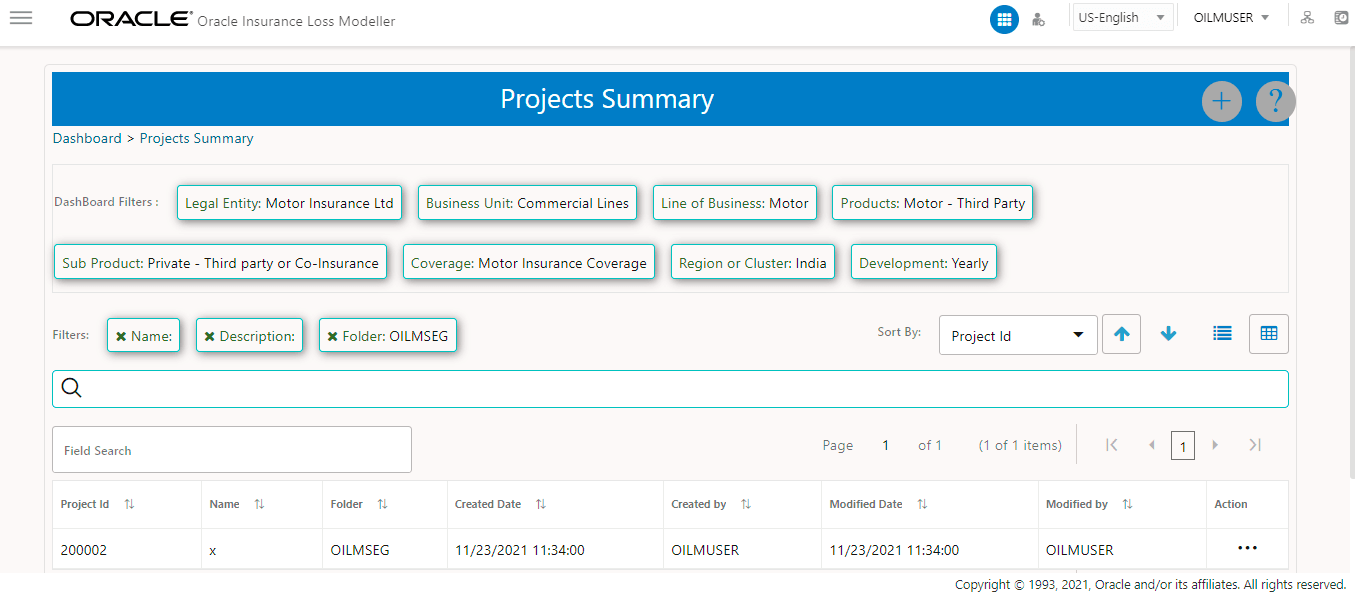Click Coverage: Motor Insurance Coverage filter
The height and width of the screenshot is (598, 1355).
[x=529, y=263]
